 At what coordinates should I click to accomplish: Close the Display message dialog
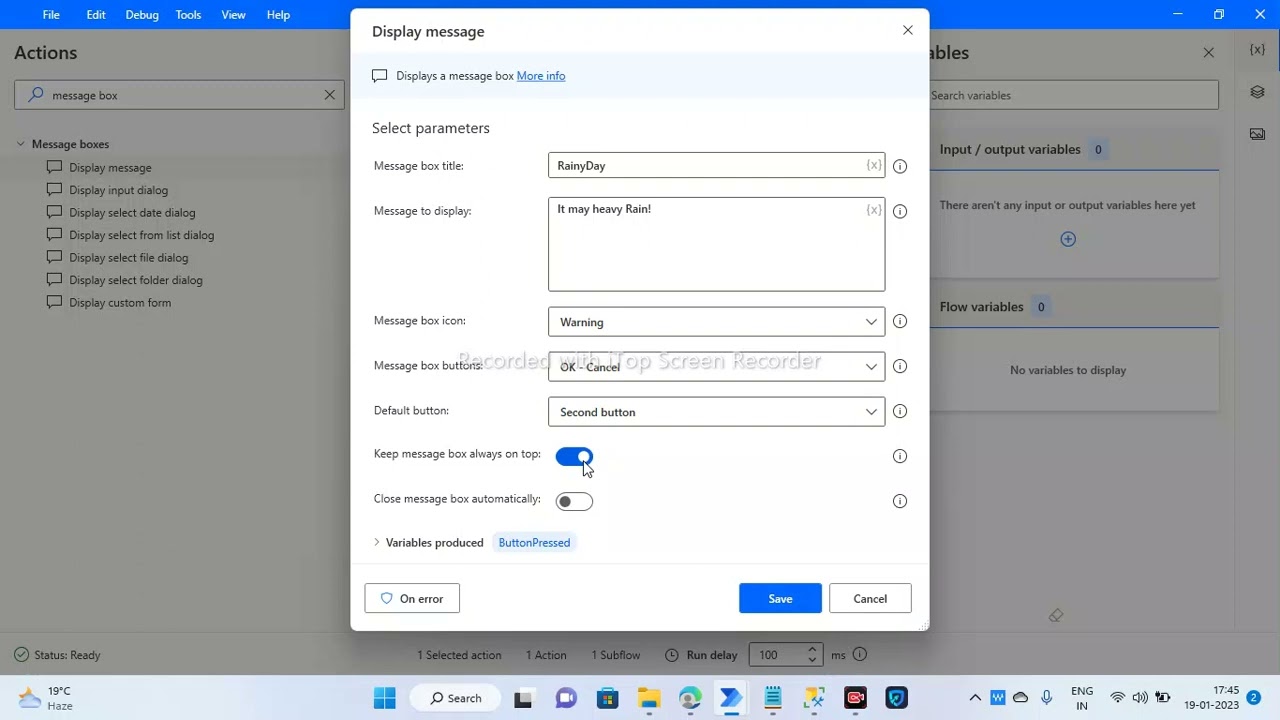click(908, 31)
